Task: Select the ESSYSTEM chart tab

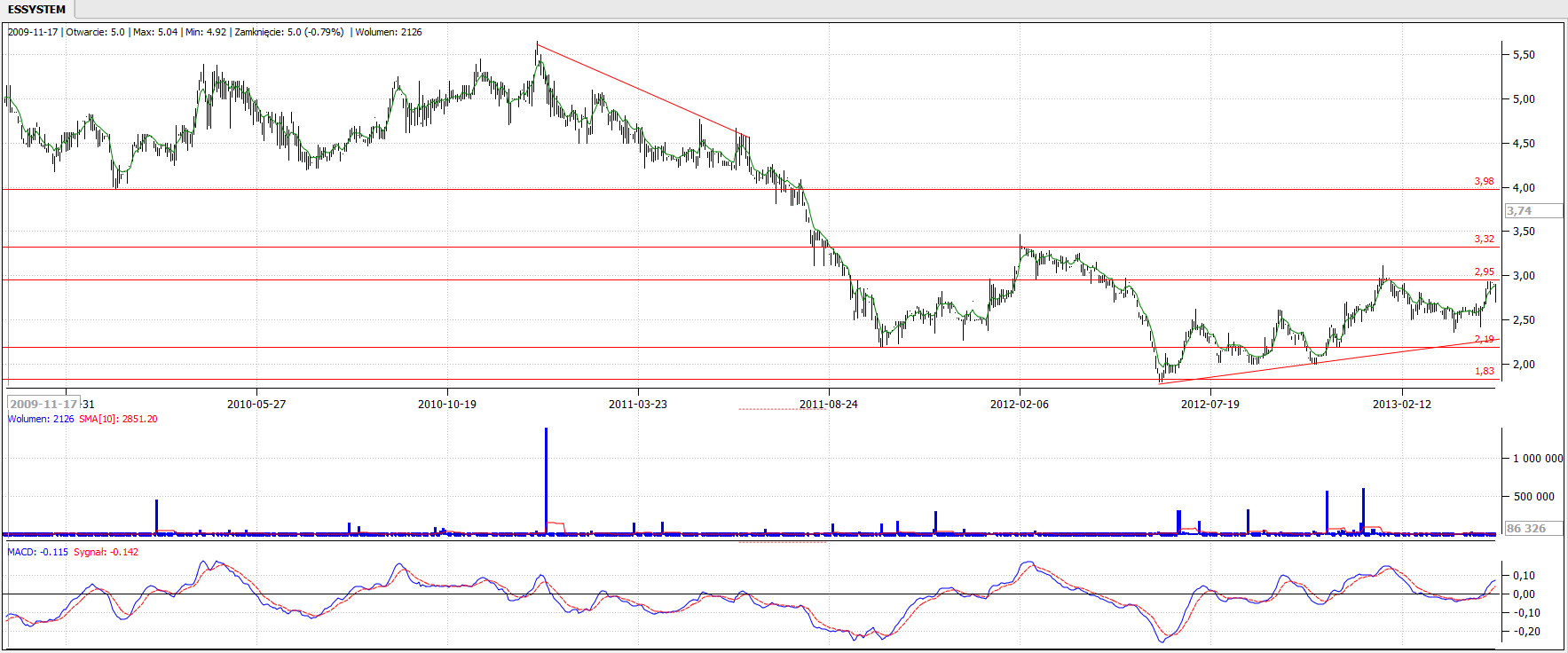Action: point(36,9)
